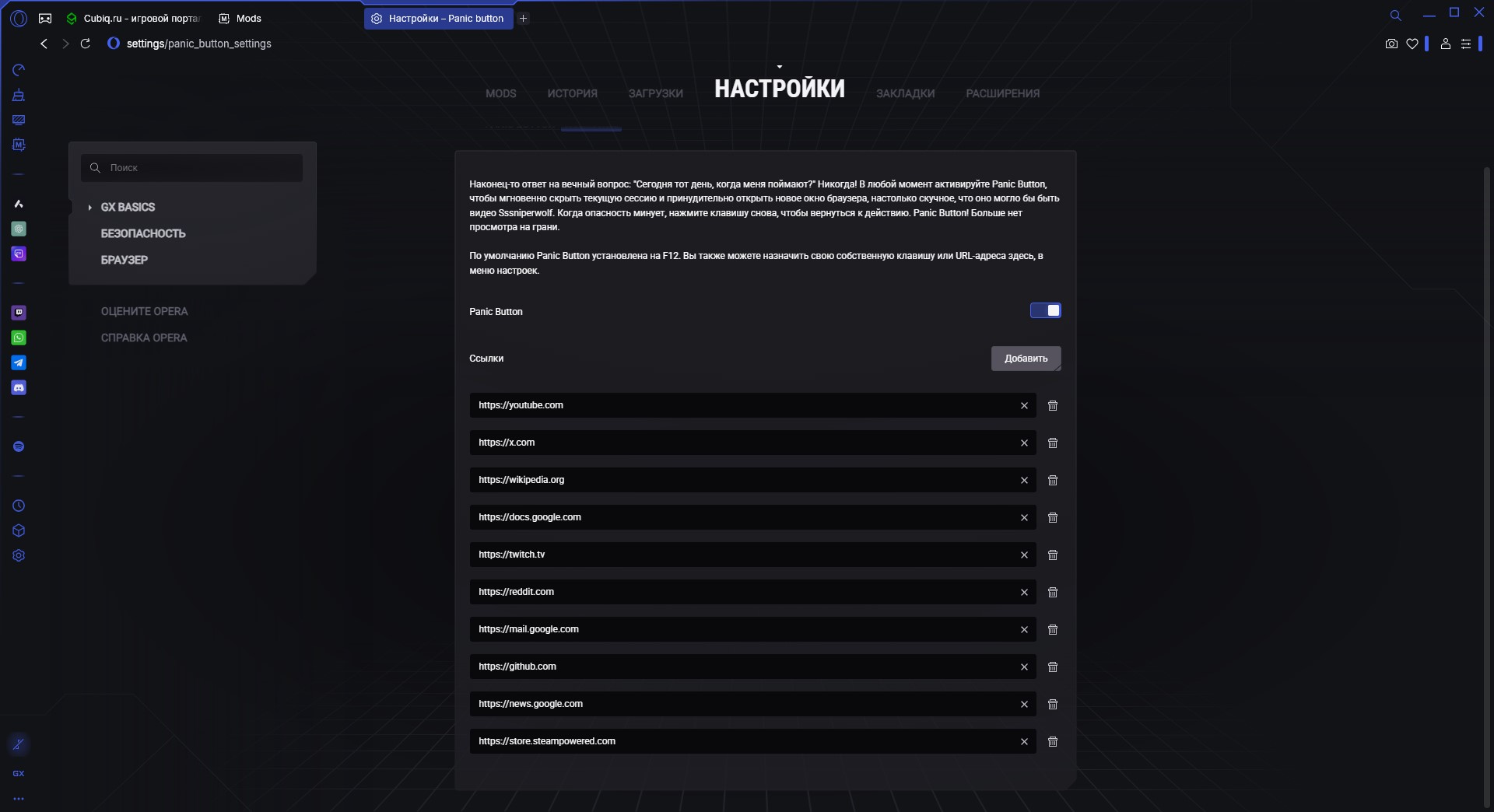Delete the https://youtube.com link with trash icon
1494x812 pixels.
[1053, 405]
